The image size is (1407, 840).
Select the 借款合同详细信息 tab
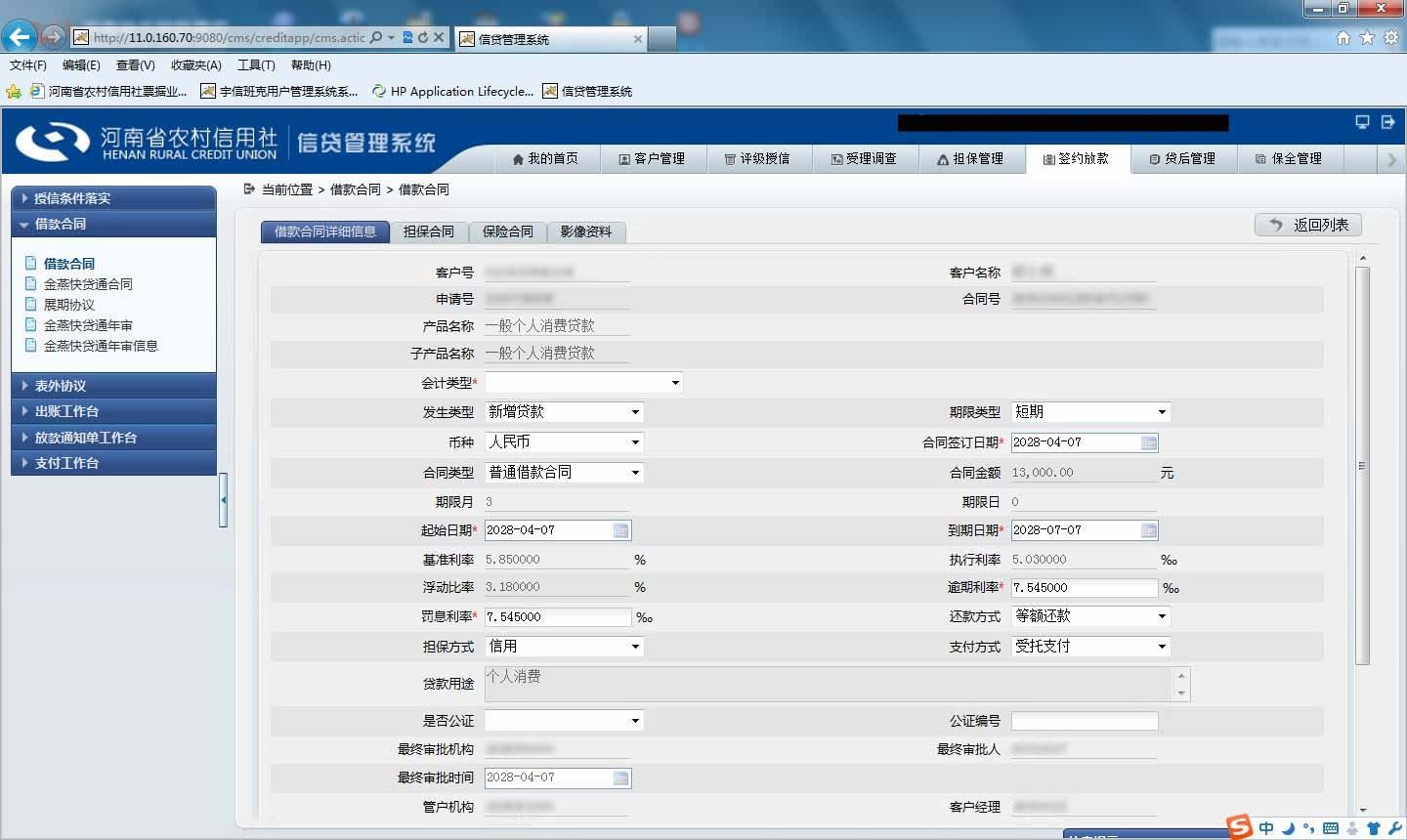pos(325,231)
